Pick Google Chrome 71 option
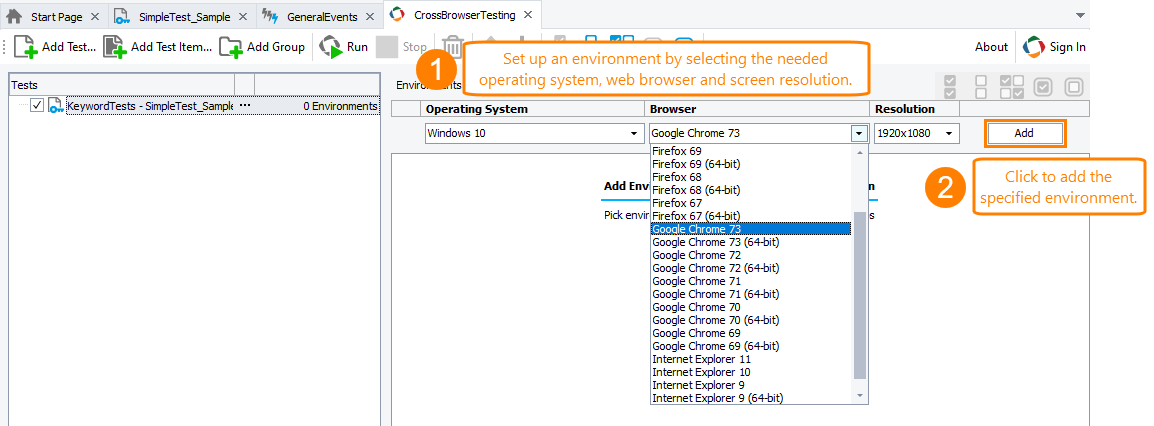Screen dimensions: 1154x426 (x=751, y=281)
